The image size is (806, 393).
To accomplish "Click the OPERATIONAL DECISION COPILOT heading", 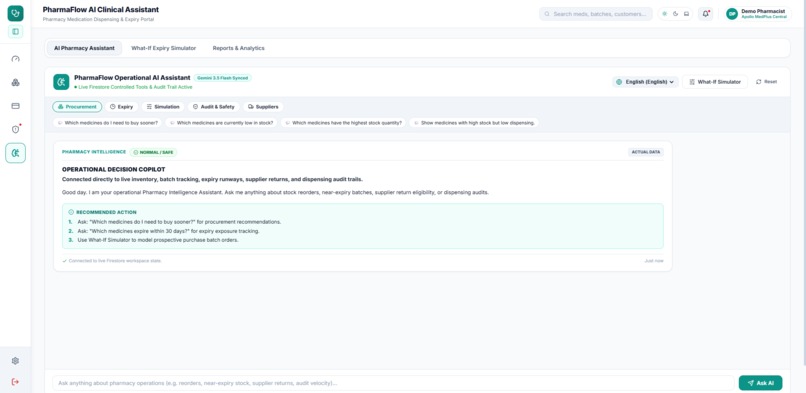I will [x=114, y=169].
